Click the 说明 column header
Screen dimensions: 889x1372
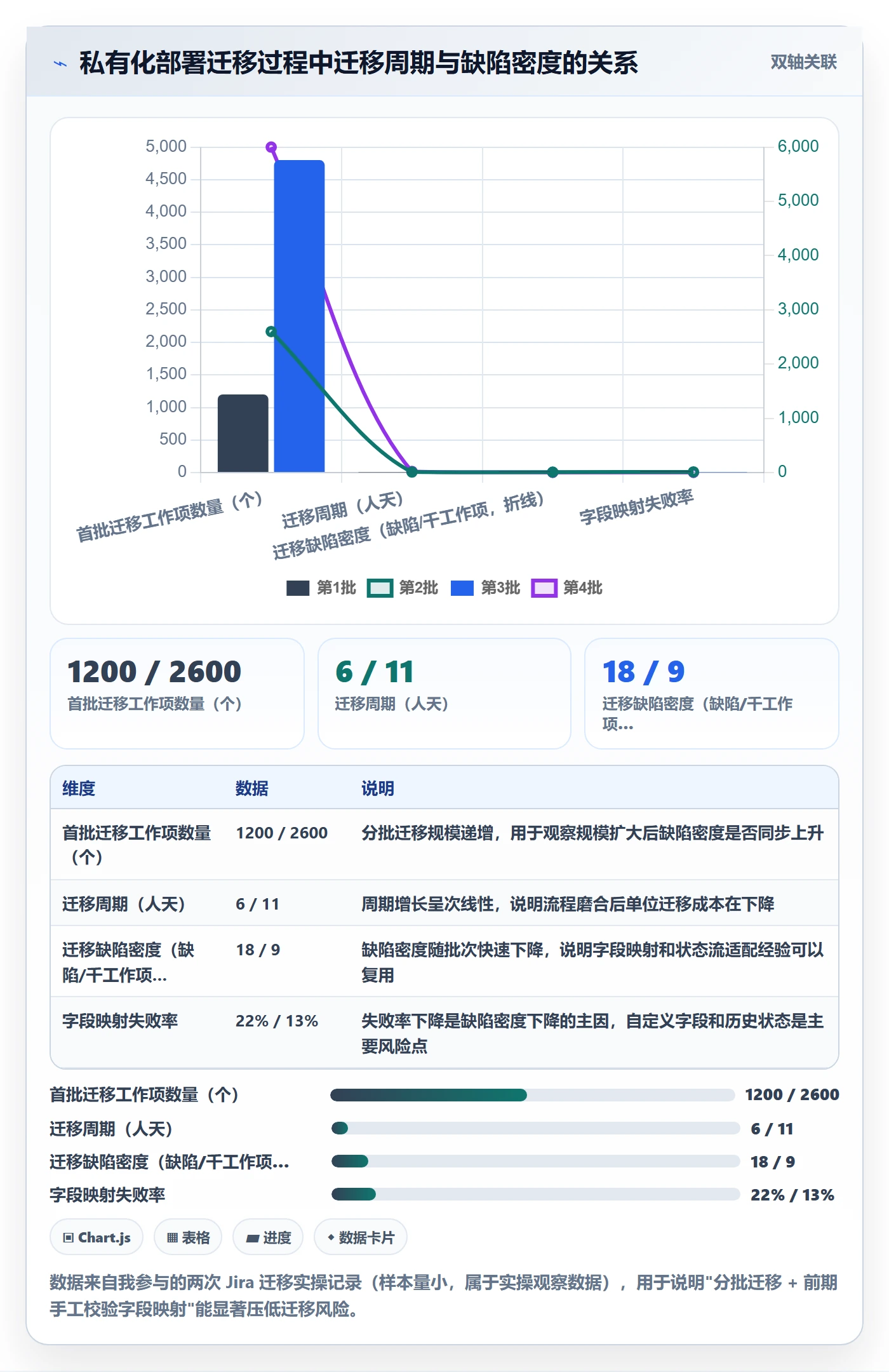pos(378,788)
